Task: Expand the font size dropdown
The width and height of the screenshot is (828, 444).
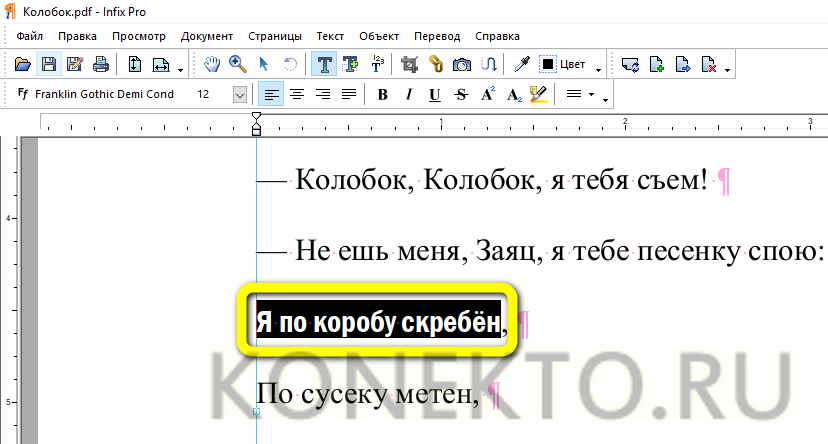Action: point(240,95)
